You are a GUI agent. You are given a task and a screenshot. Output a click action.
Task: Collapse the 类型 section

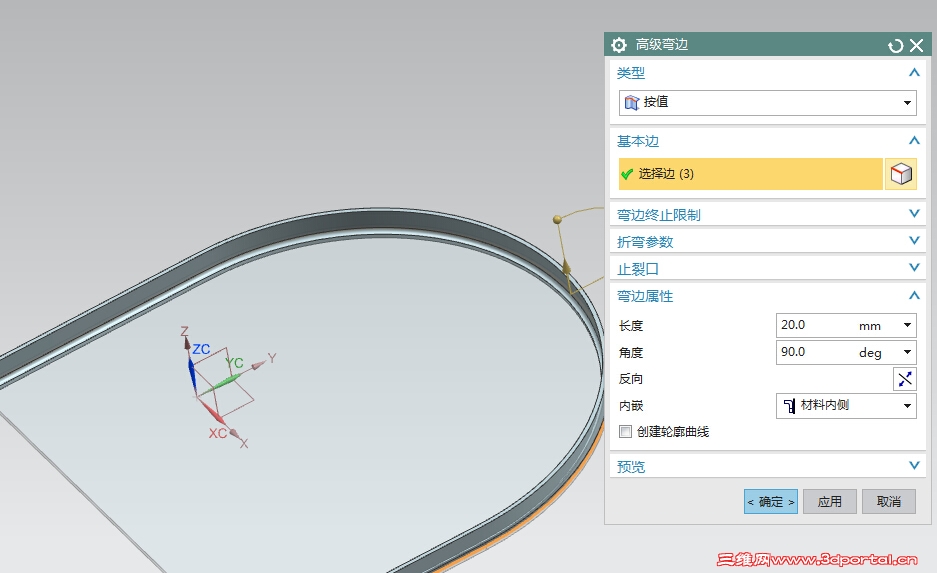pyautogui.click(x=914, y=73)
